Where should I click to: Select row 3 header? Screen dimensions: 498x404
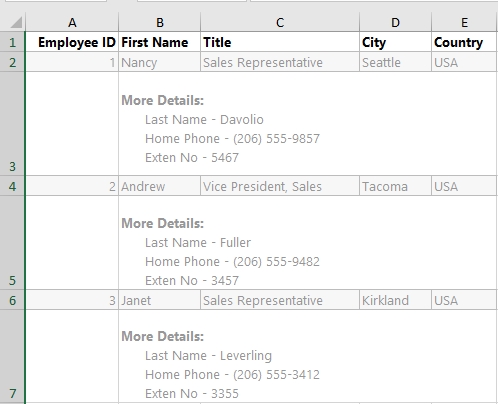12,123
